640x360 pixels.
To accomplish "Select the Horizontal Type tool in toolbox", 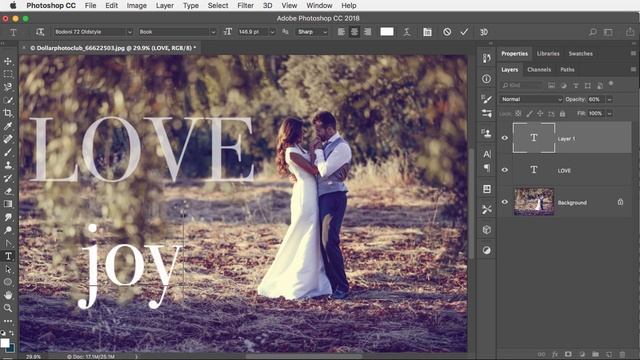I will pyautogui.click(x=8, y=256).
